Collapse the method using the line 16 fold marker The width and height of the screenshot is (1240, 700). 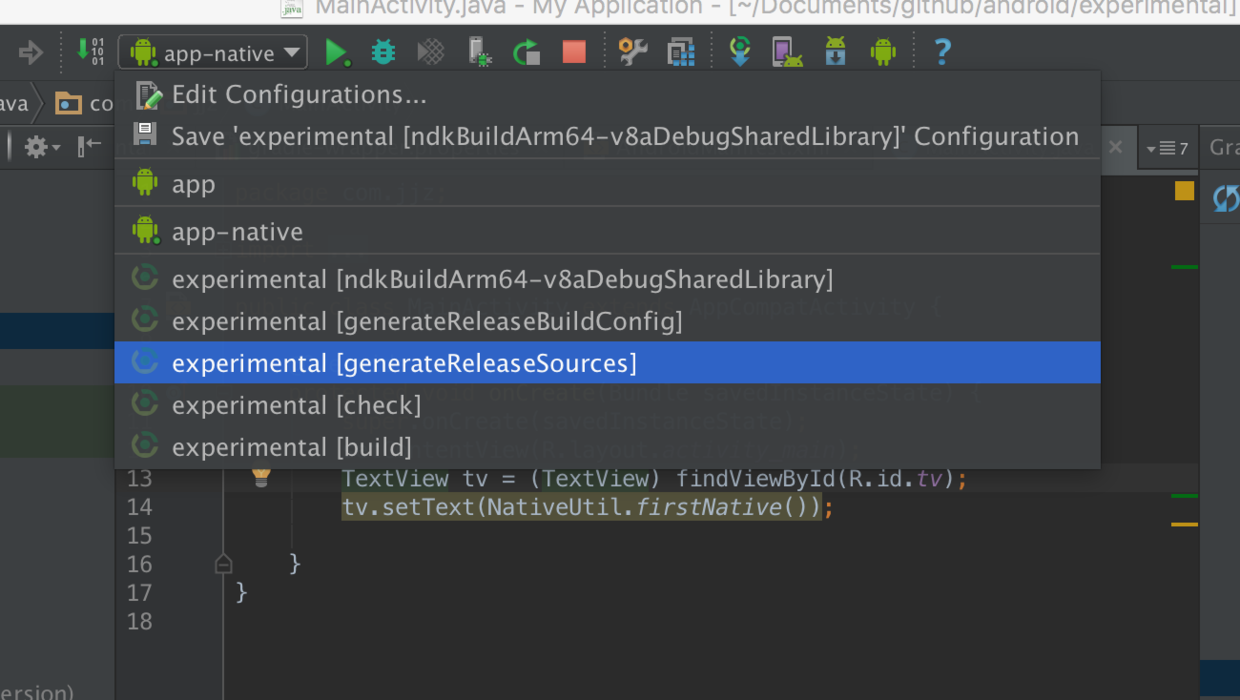coord(224,564)
